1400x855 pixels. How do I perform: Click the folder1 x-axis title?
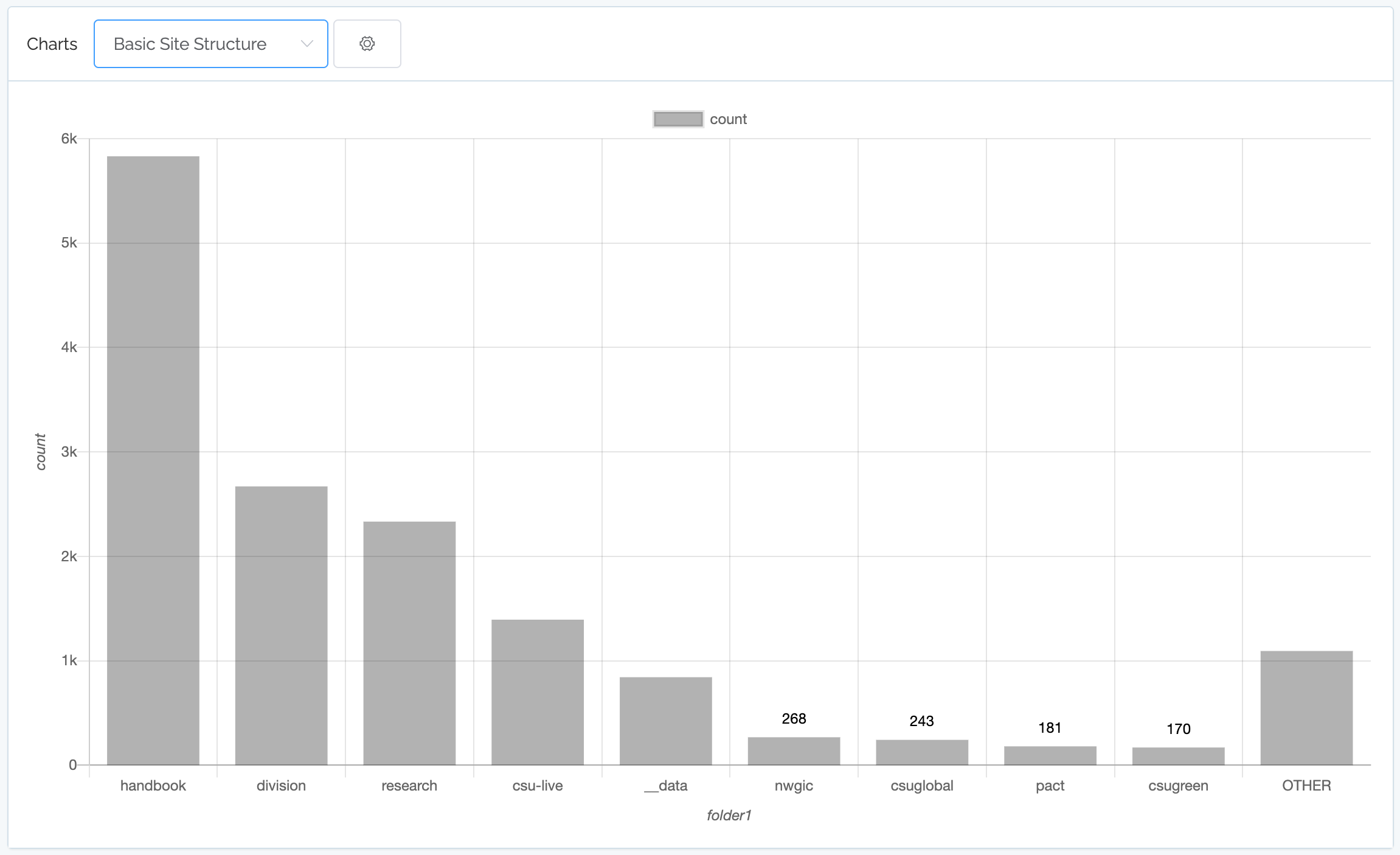pos(729,815)
